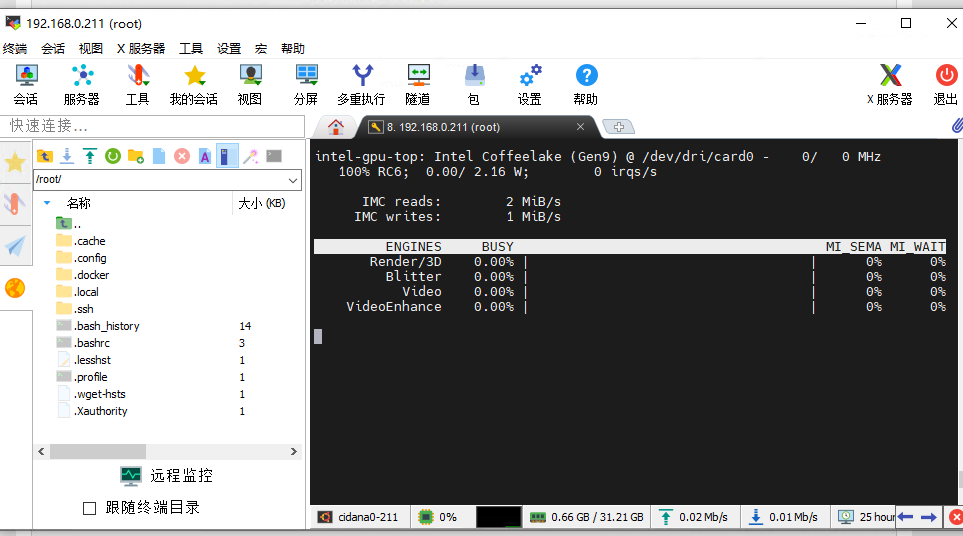Viewport: 963px width, 536px height.
Task: Open the 隧道 tunneling toolbar tool
Action: 418,84
